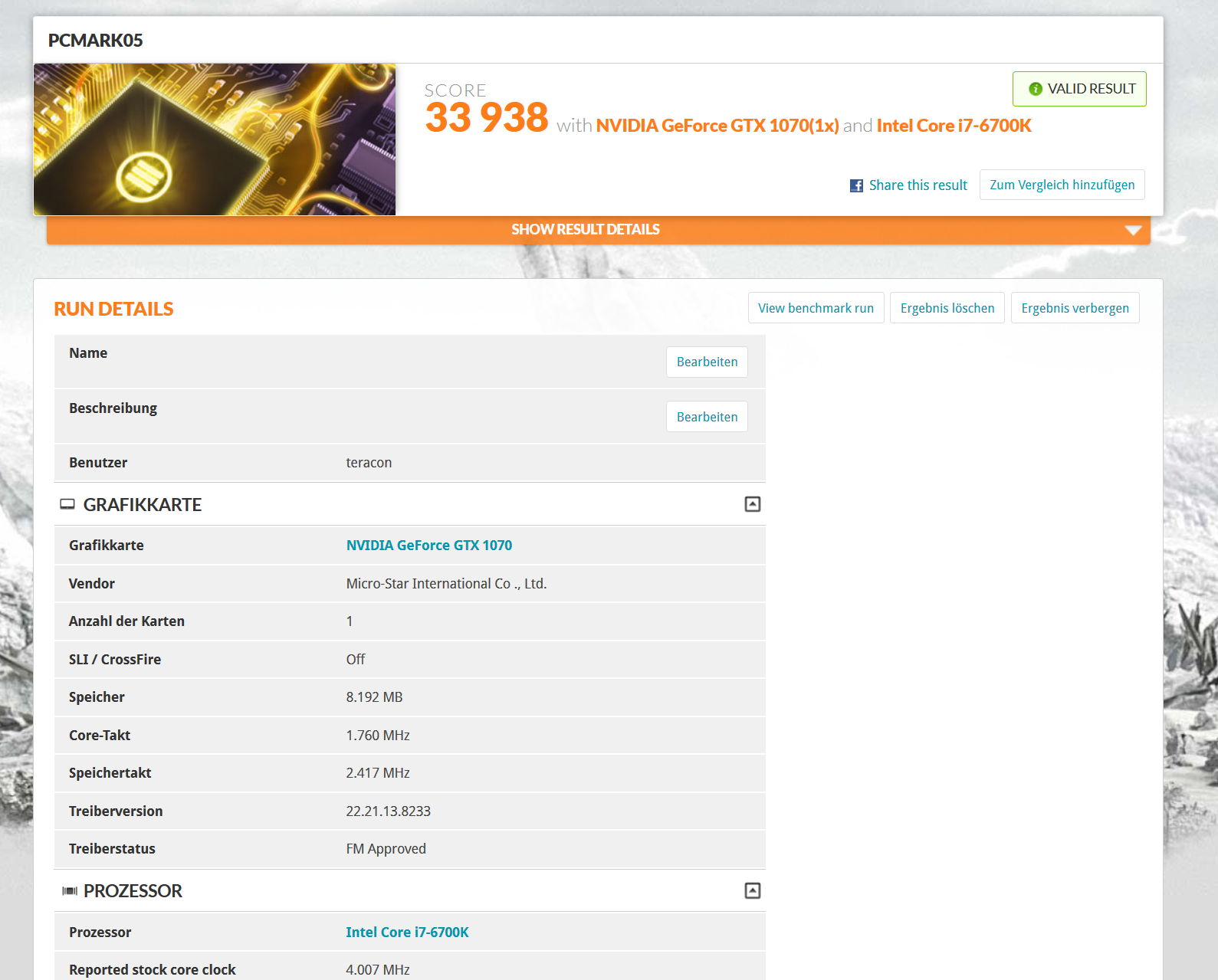The width and height of the screenshot is (1218, 980).
Task: Click the Core-Takt value 1.760 MHz
Action: click(x=378, y=736)
